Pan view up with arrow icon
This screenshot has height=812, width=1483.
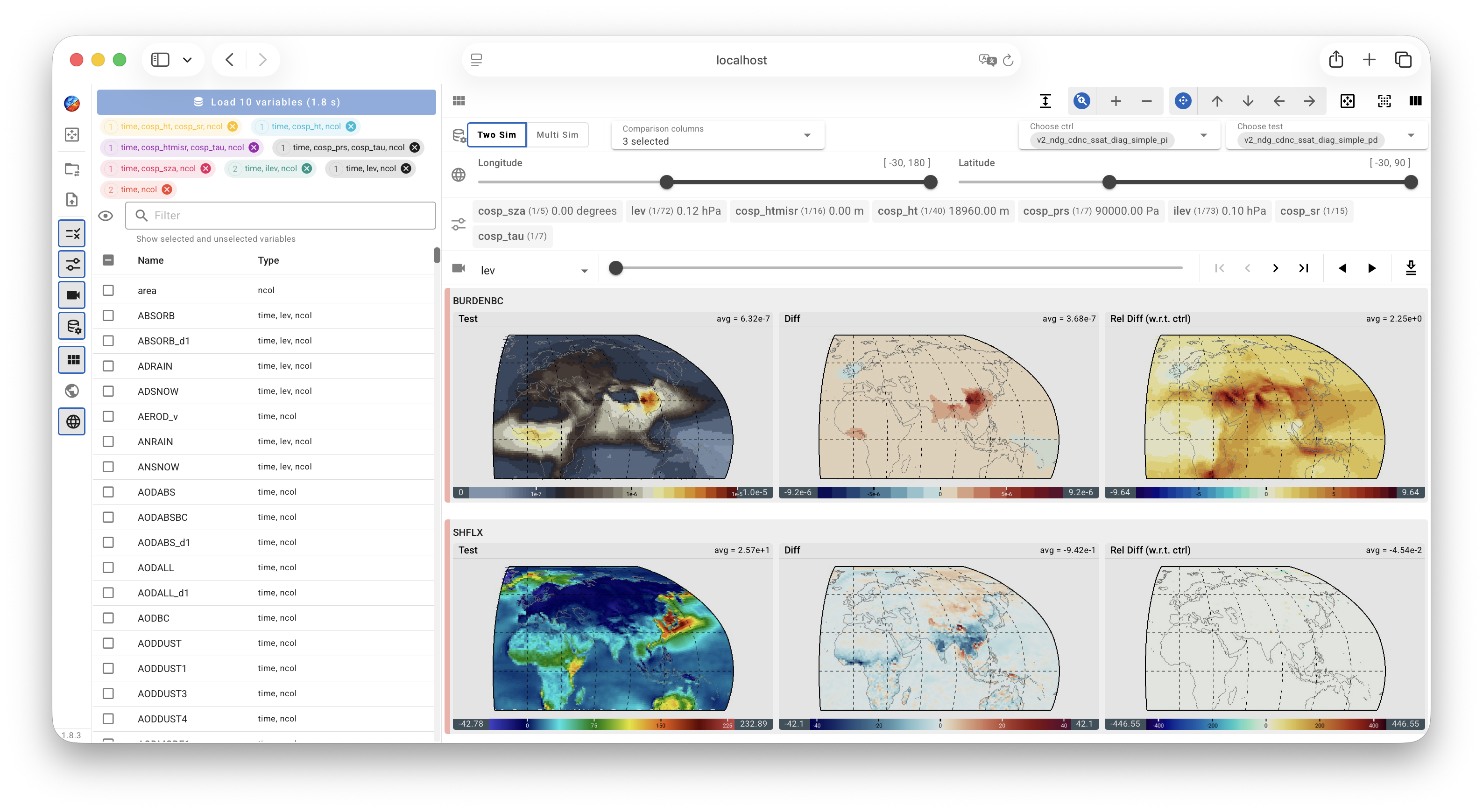[x=1217, y=101]
